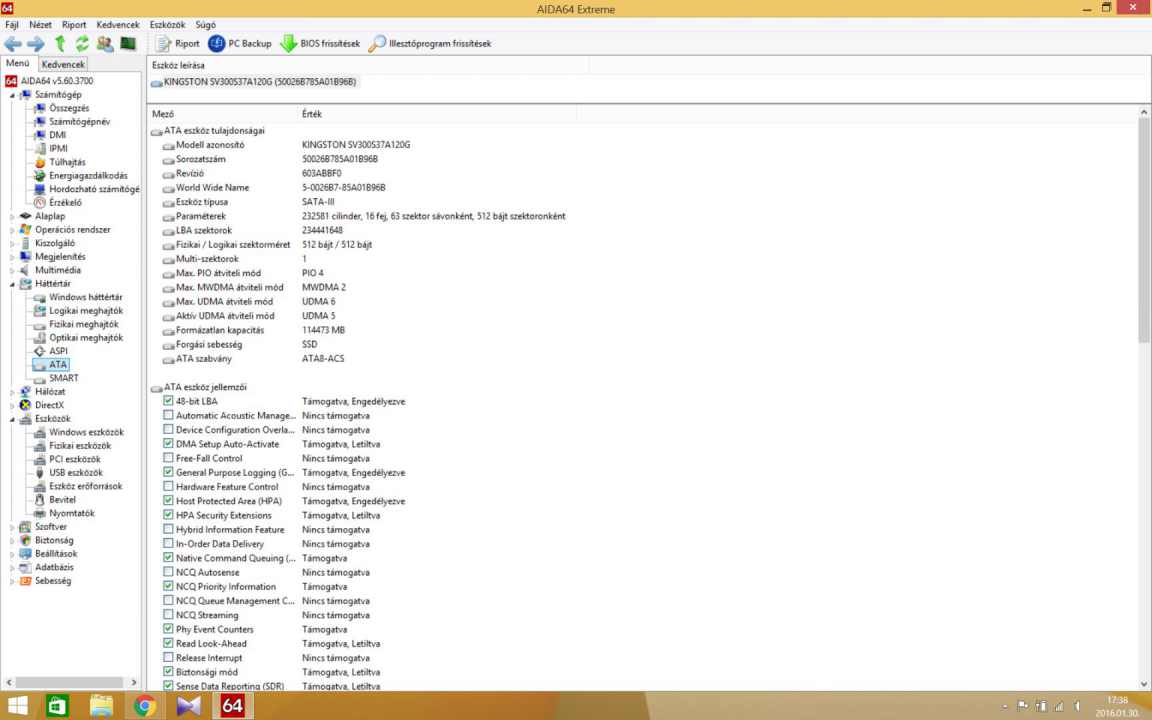Open the Windows Start button
1152x720 pixels.
(16, 706)
